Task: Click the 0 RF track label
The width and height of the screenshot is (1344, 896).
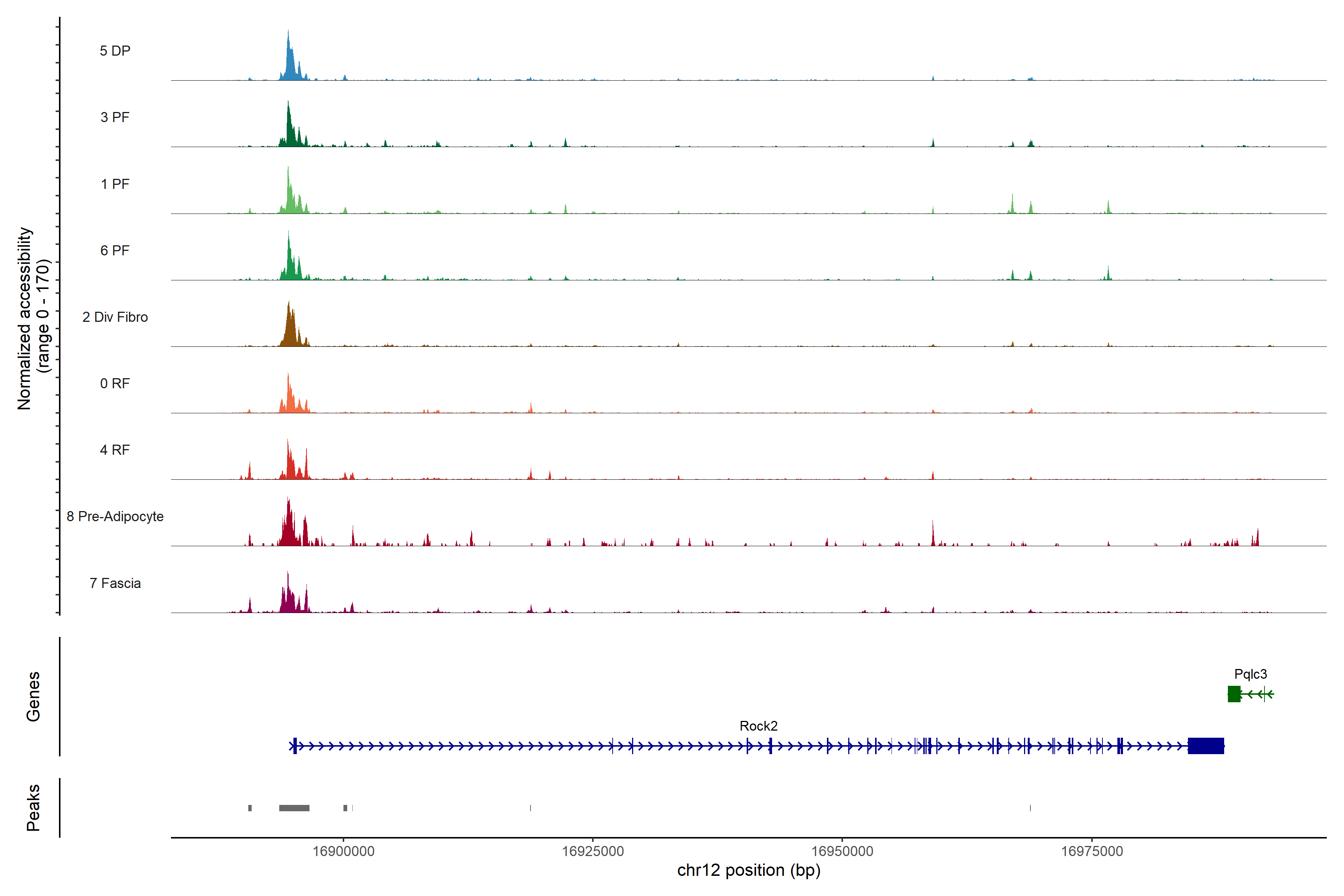Action: [115, 383]
